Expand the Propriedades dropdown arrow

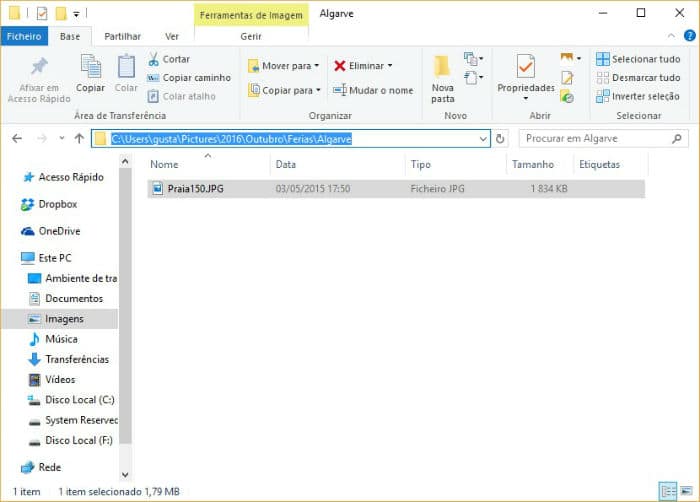click(525, 98)
